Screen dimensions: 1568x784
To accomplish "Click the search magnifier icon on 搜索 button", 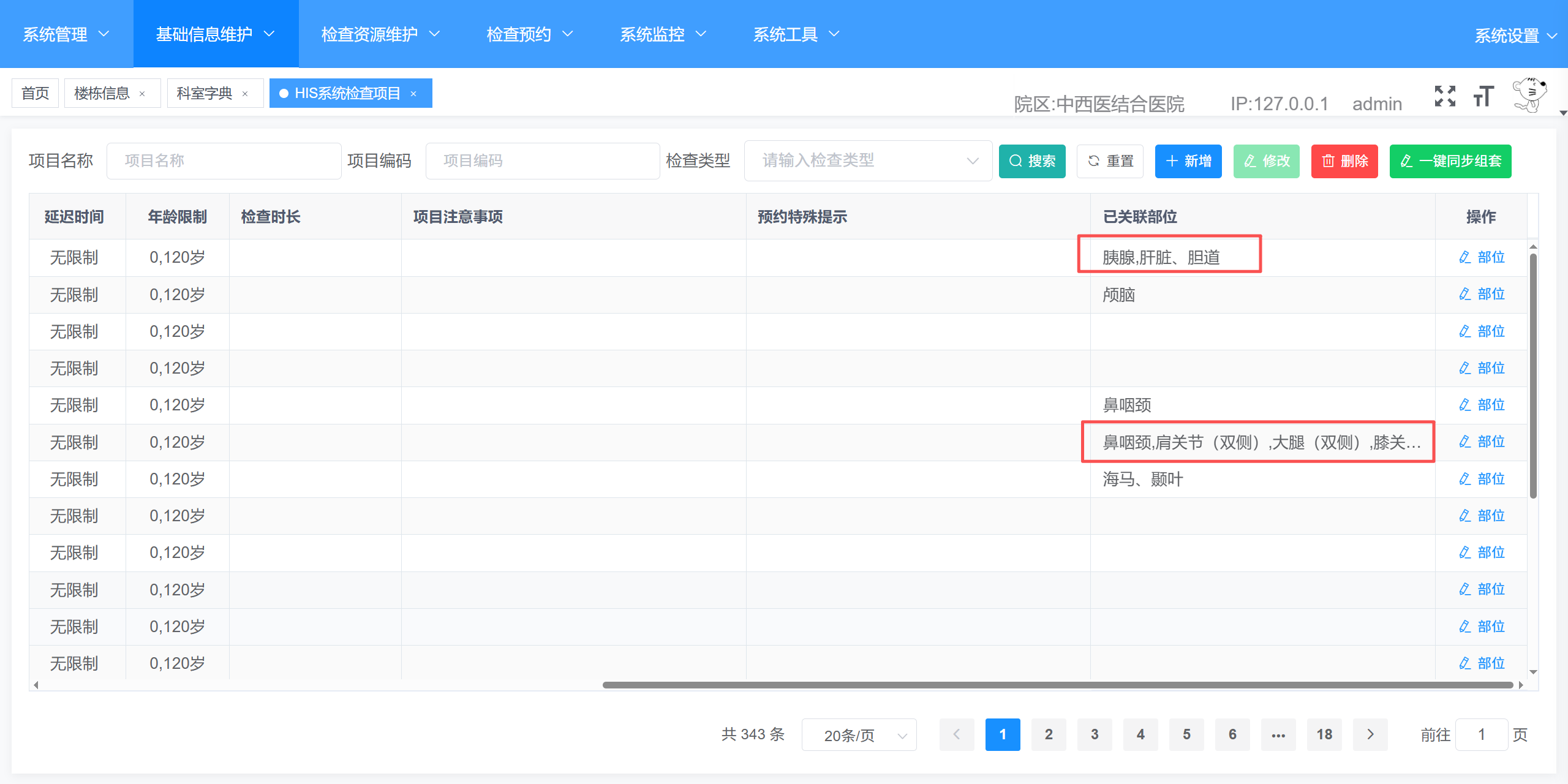I will (1016, 161).
